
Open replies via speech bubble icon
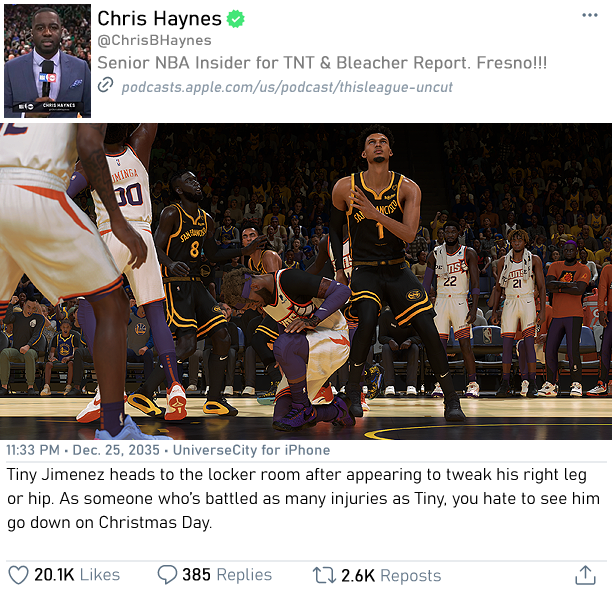(x=167, y=575)
